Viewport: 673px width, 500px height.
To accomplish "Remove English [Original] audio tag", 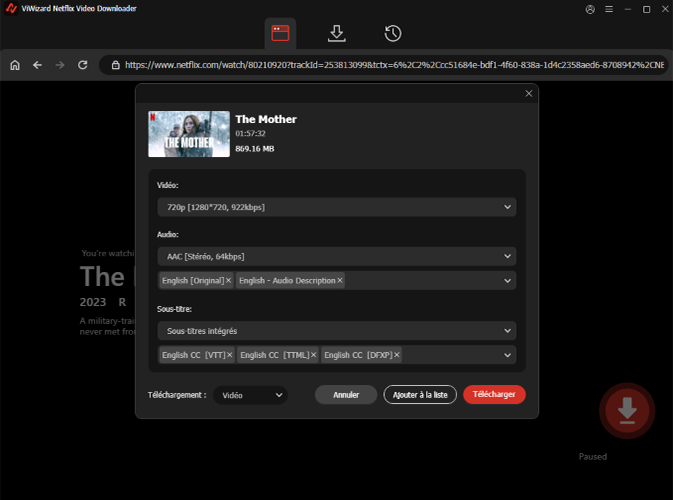I will click(228, 281).
